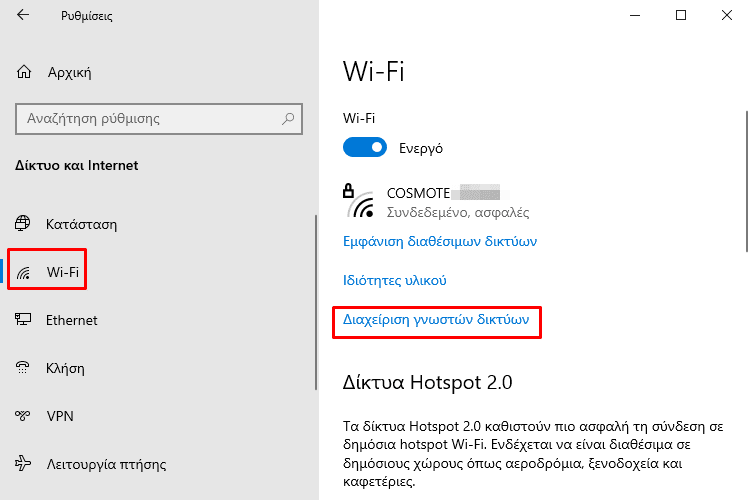Screen dimensions: 750x500
Task: Open Διαχείριση γνωστών δικτύων link
Action: point(436,319)
